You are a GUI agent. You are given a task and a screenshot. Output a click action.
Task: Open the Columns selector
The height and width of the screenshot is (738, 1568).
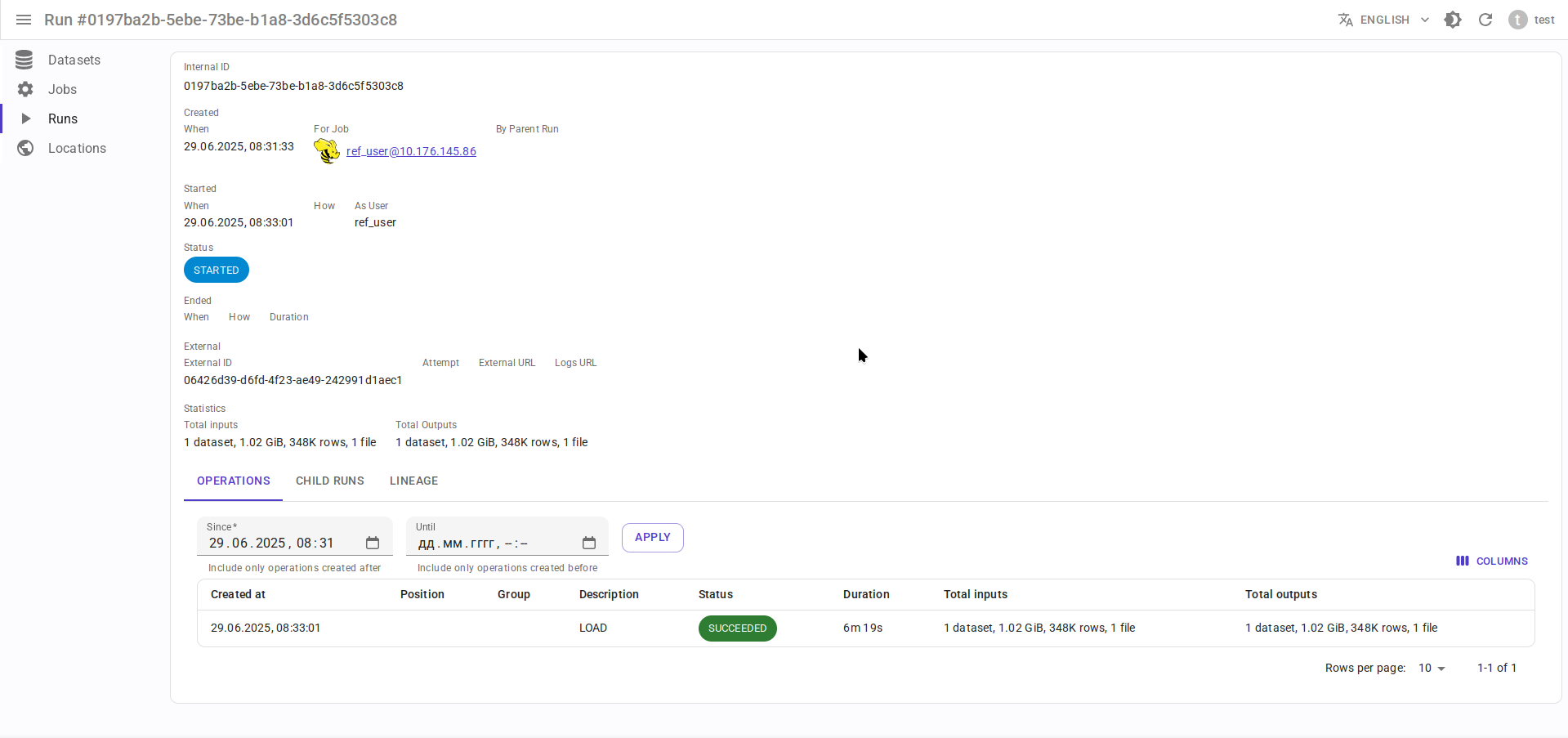1491,561
